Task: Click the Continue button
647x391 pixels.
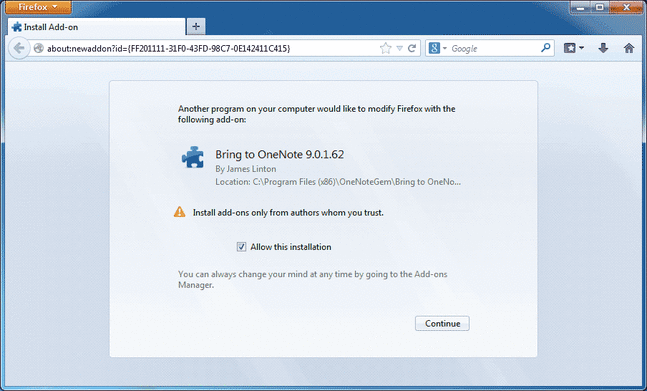Action: coord(442,323)
